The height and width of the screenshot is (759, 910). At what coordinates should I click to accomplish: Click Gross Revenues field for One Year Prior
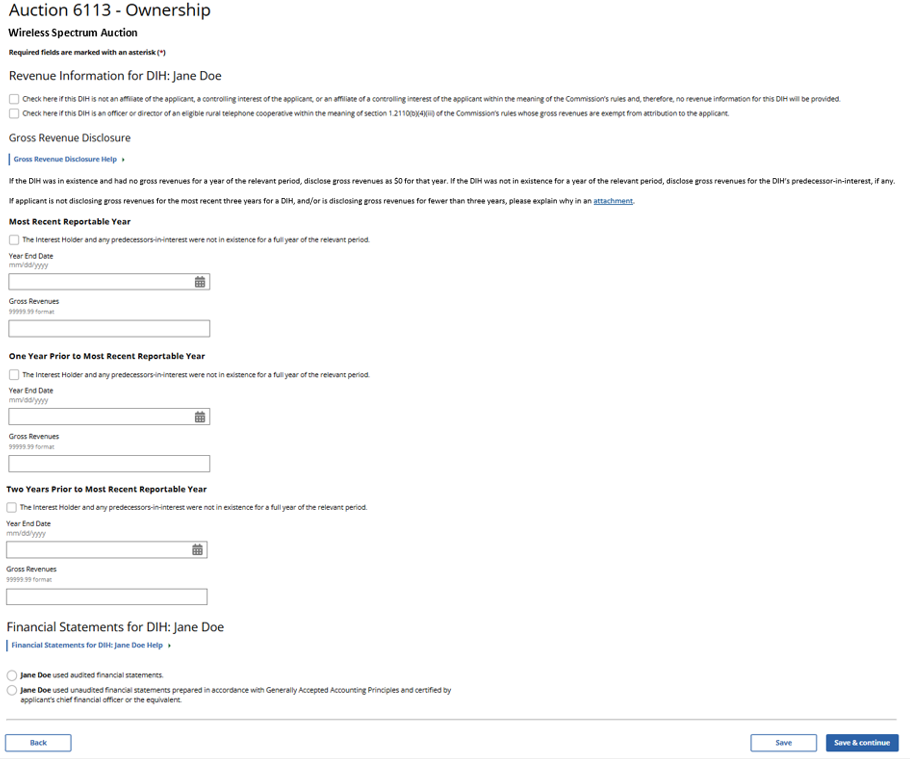[109, 464]
